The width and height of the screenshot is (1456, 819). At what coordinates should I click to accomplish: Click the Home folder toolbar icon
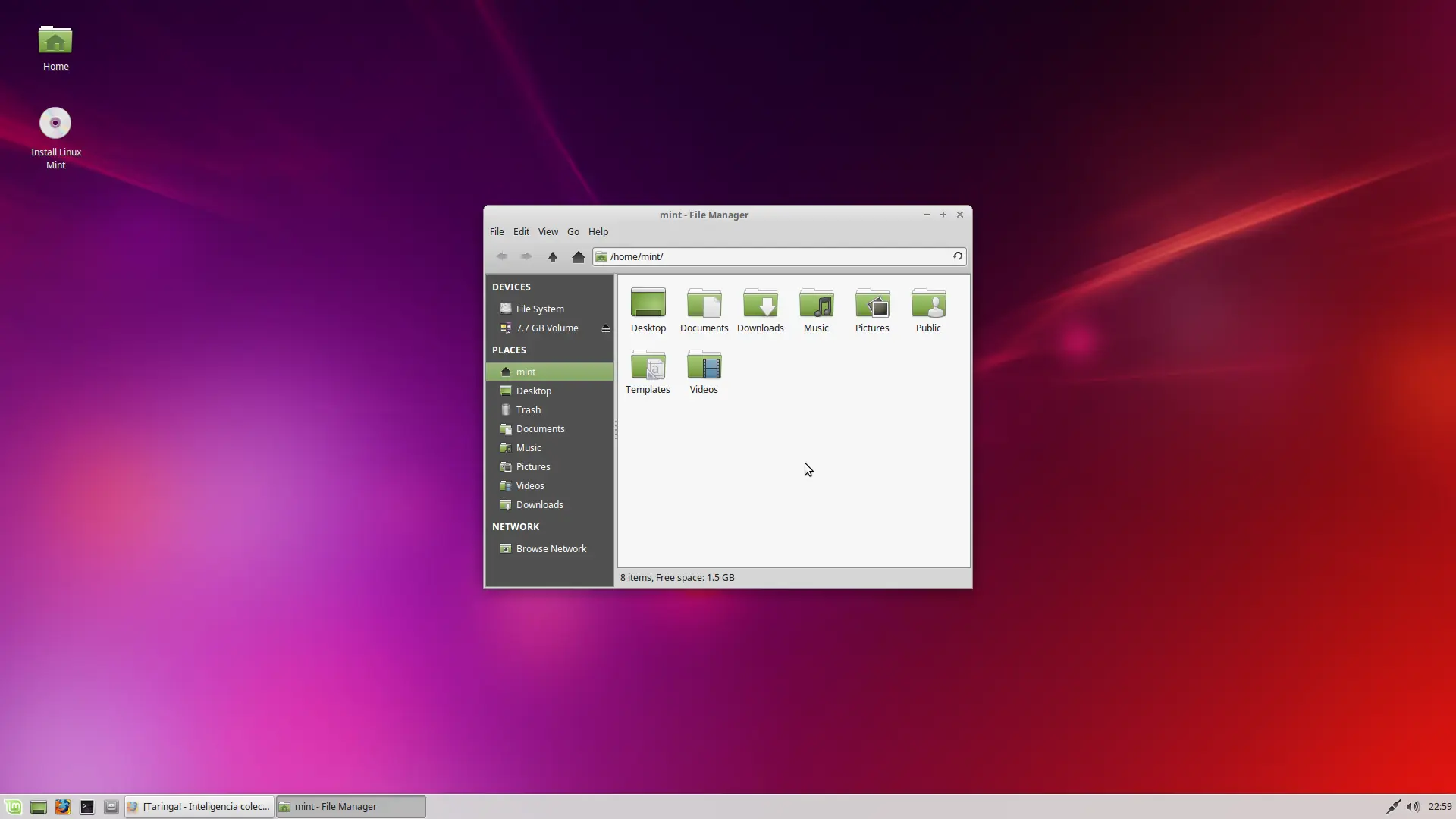(578, 256)
